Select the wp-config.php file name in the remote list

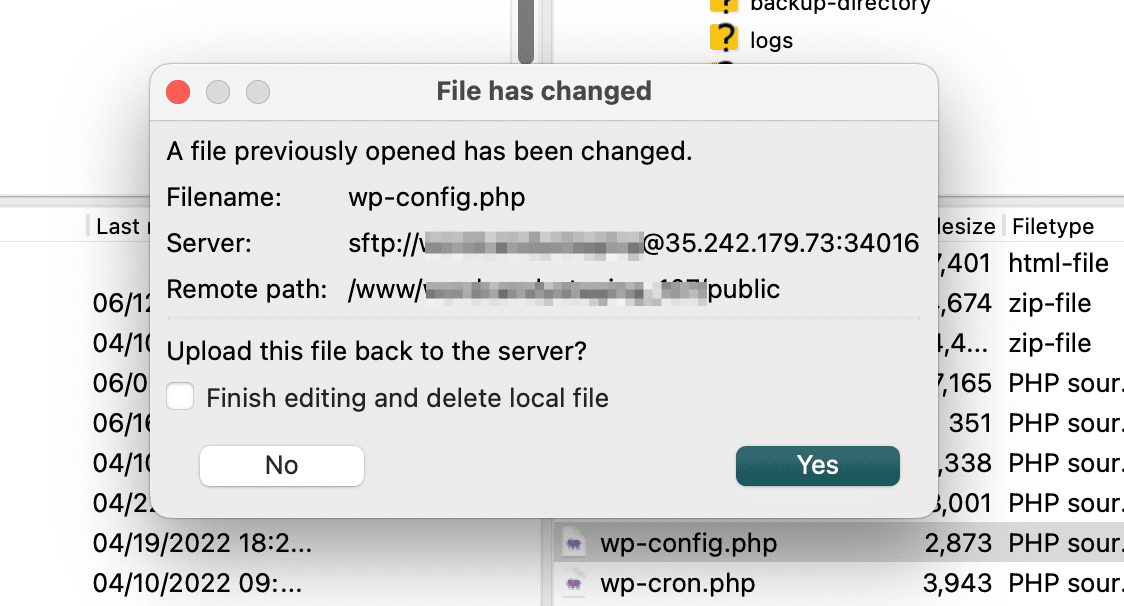(x=688, y=544)
